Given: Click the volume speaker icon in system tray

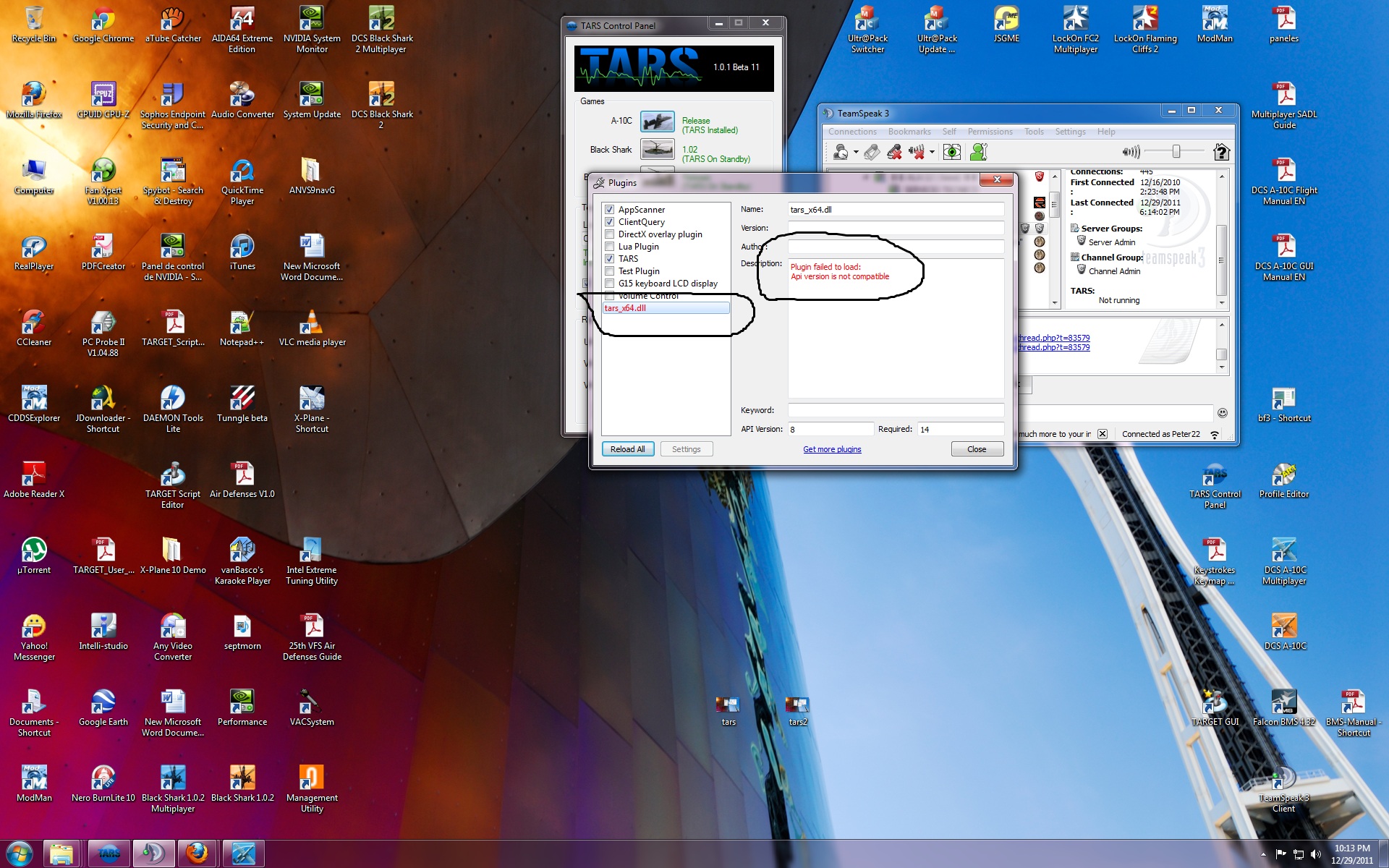Looking at the screenshot, I should pos(1317,854).
